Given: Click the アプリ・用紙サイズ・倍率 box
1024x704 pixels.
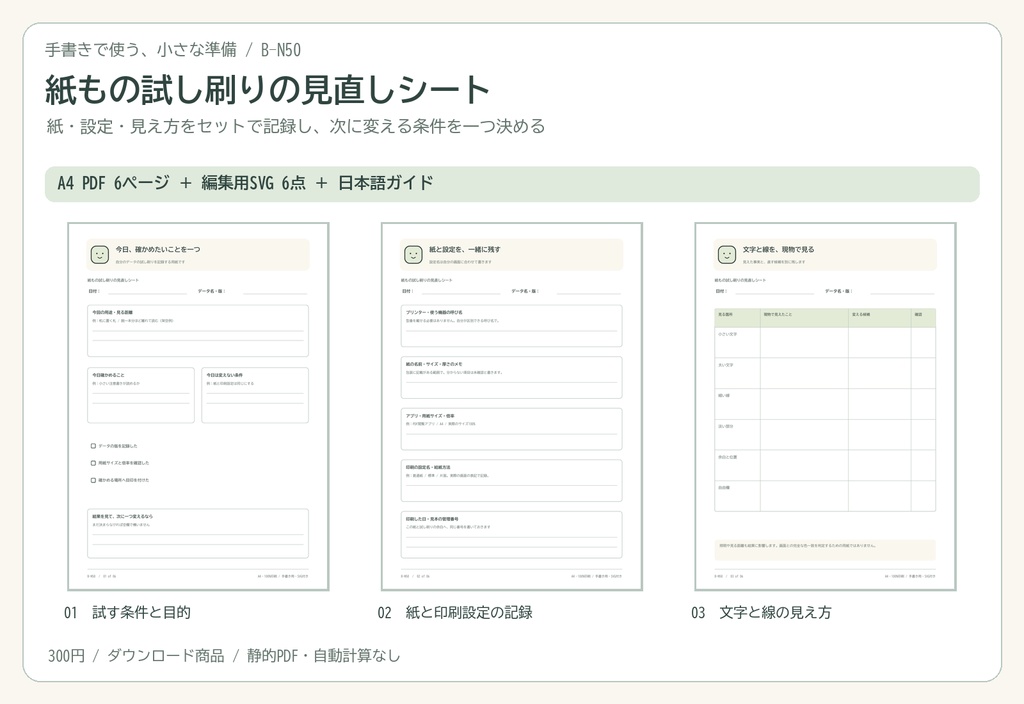Looking at the screenshot, I should click(511, 429).
